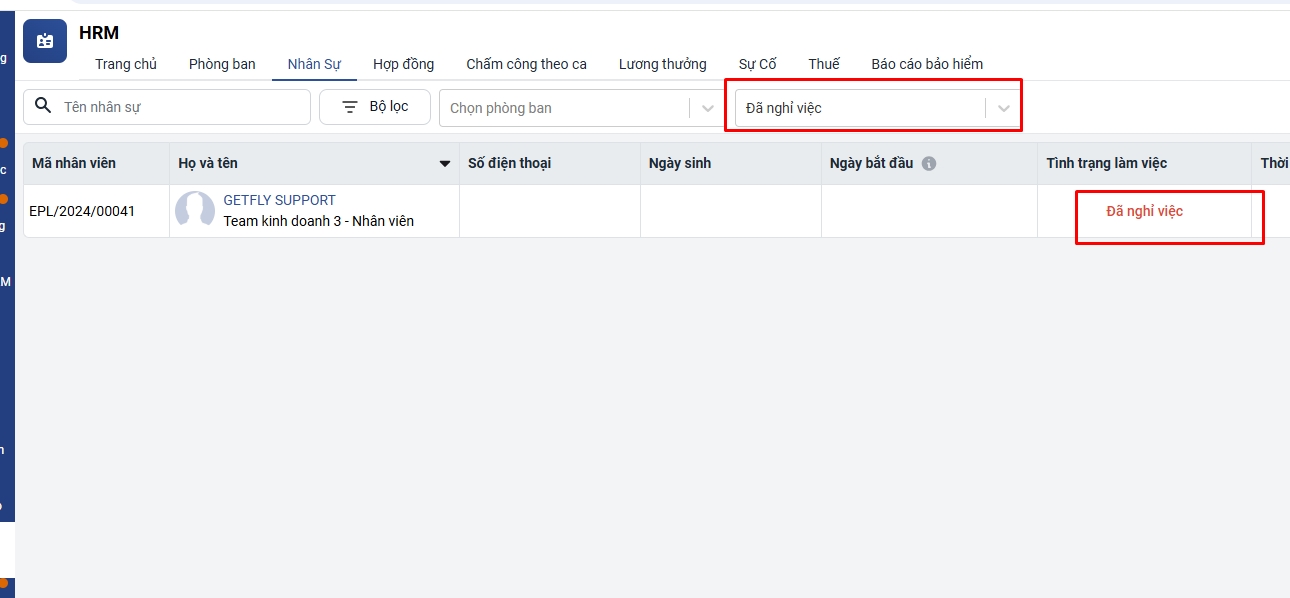
Task: Click the search magnifier icon
Action: 43,106
